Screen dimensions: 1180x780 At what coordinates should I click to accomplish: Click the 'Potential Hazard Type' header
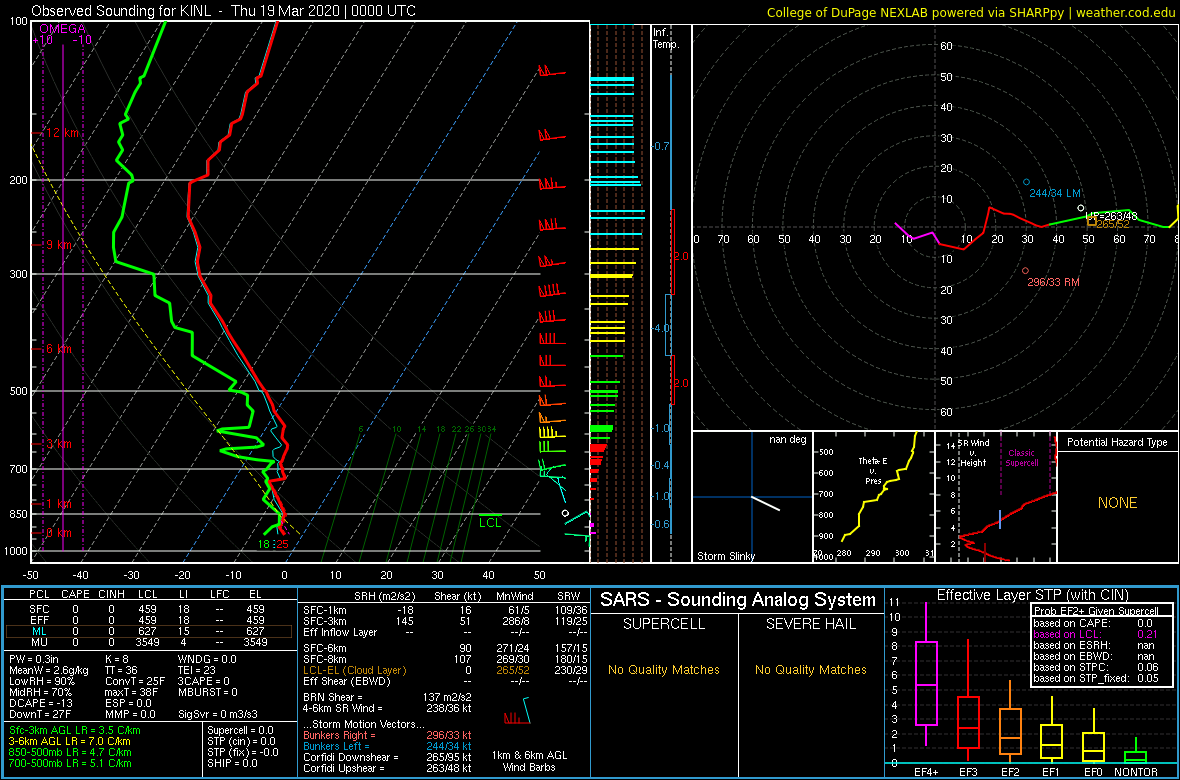point(1117,442)
